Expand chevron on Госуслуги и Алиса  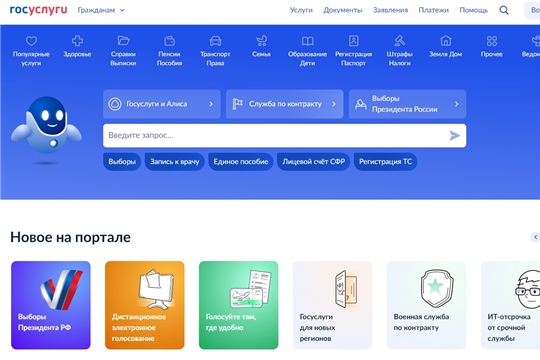(211, 104)
